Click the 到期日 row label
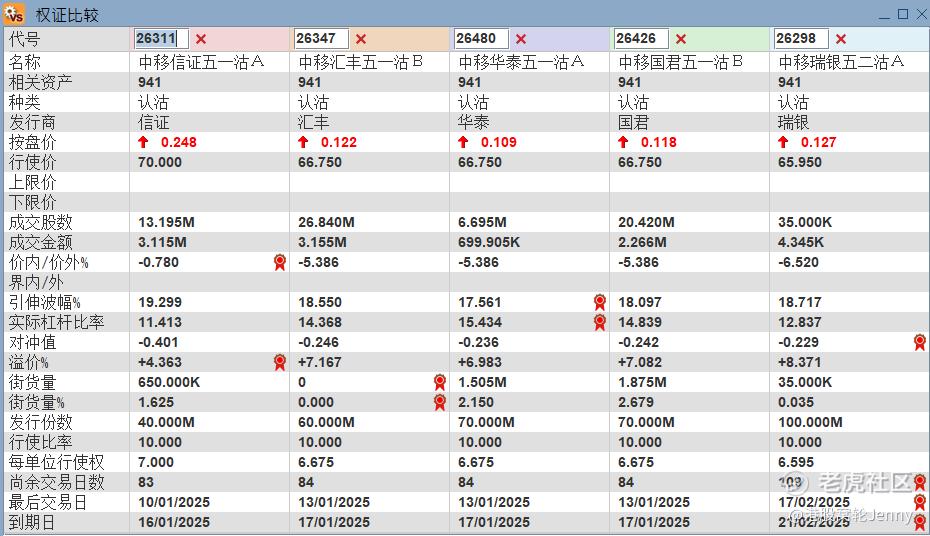This screenshot has width=930, height=536. [32, 522]
